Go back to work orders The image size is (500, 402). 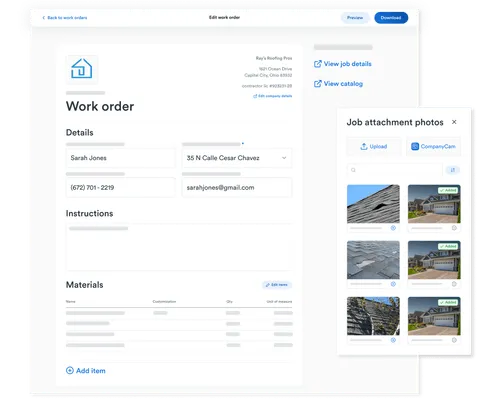click(65, 18)
